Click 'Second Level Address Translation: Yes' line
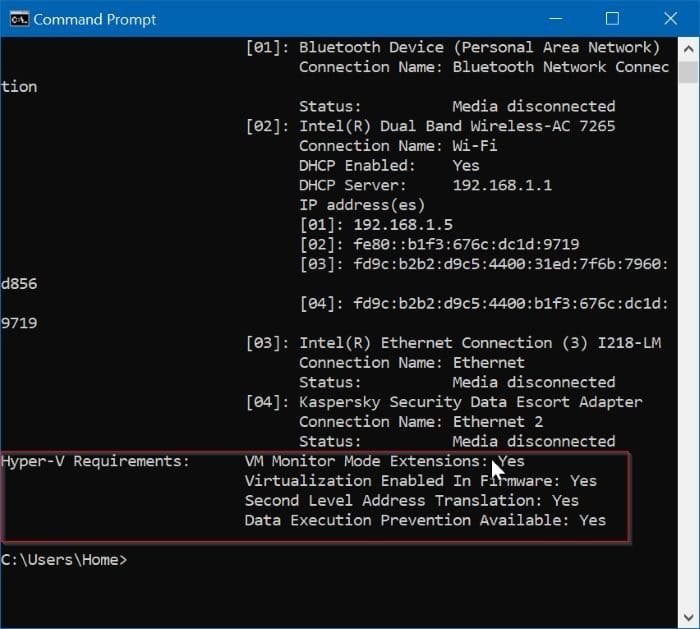Image resolution: width=700 pixels, height=629 pixels. [x=412, y=500]
